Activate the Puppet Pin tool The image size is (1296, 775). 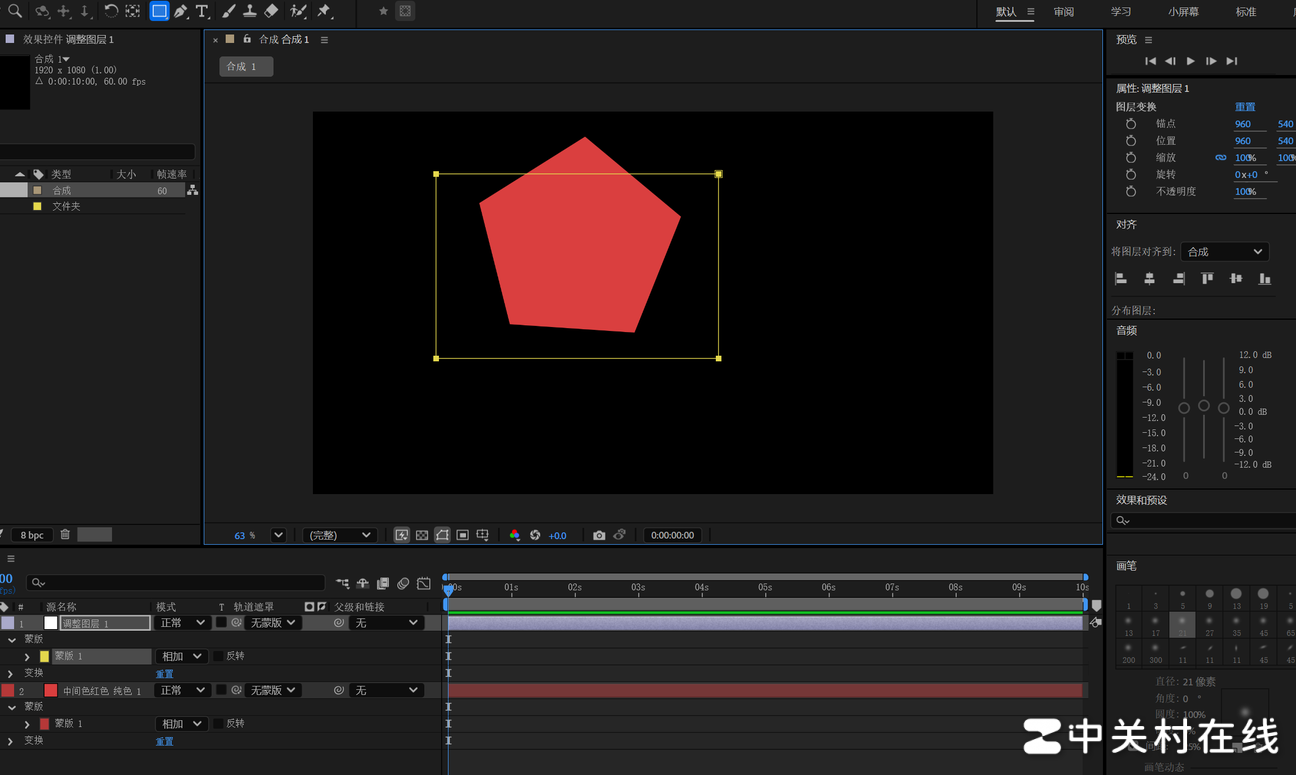pyautogui.click(x=324, y=12)
